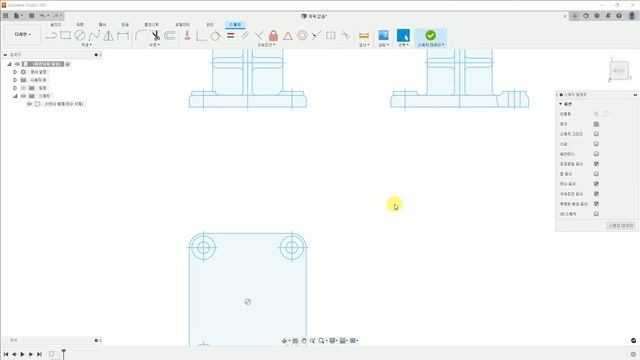Image resolution: width=640 pixels, height=360 pixels.
Task: Open the Data Panel grid icon
Action: [6, 16]
